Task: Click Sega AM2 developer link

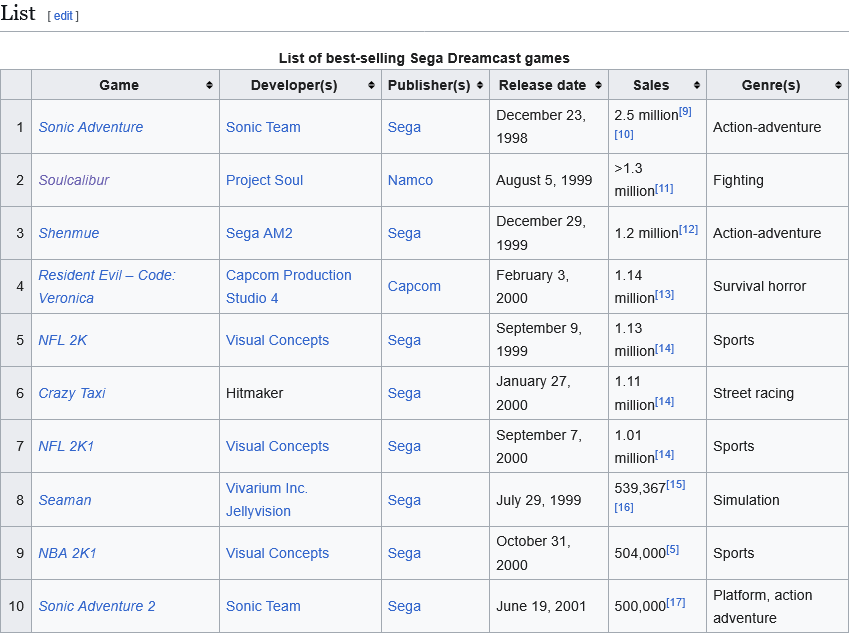Action: 259,233
